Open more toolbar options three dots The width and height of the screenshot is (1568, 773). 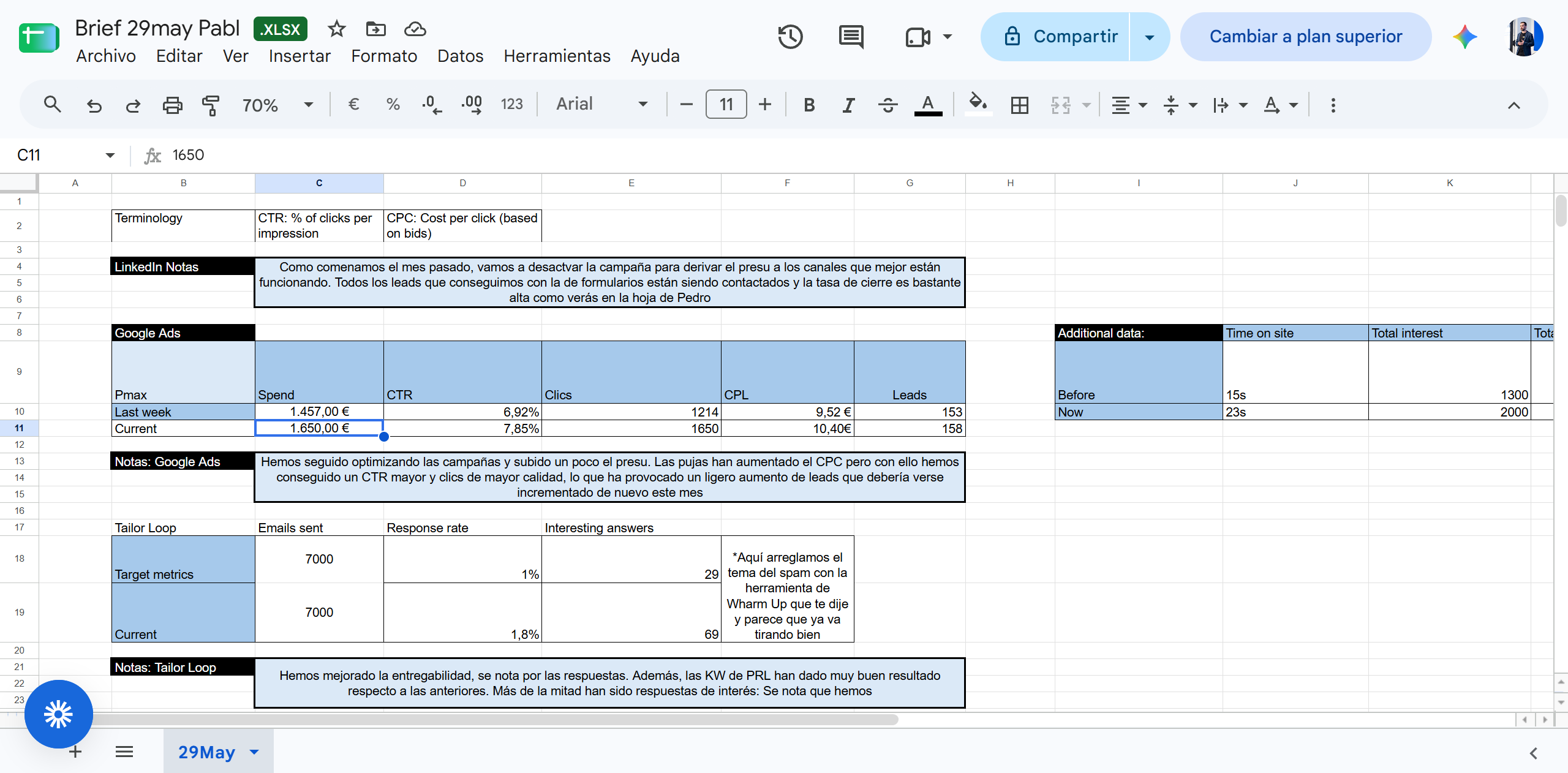click(1333, 105)
